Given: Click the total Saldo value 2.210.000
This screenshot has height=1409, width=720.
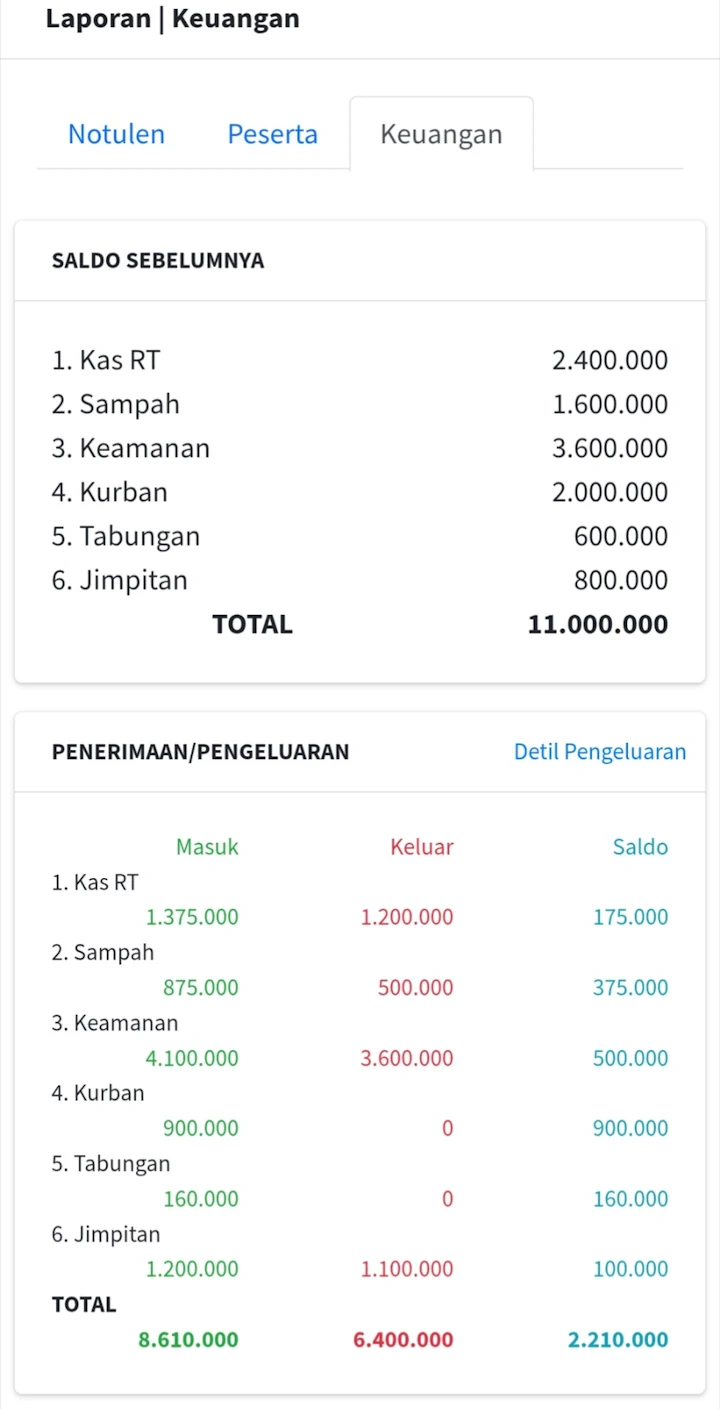Looking at the screenshot, I should 618,1340.
